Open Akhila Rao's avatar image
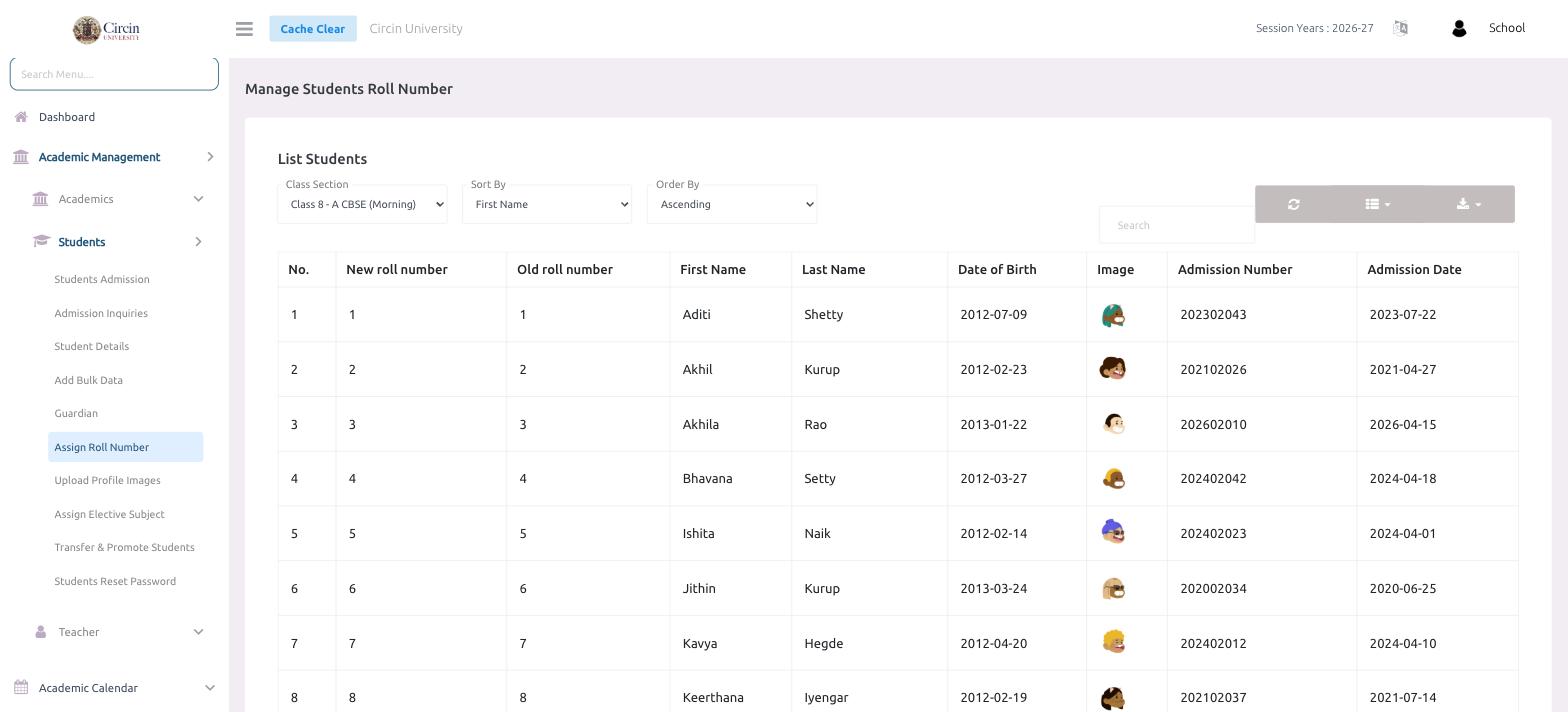1568x712 pixels. [1113, 424]
